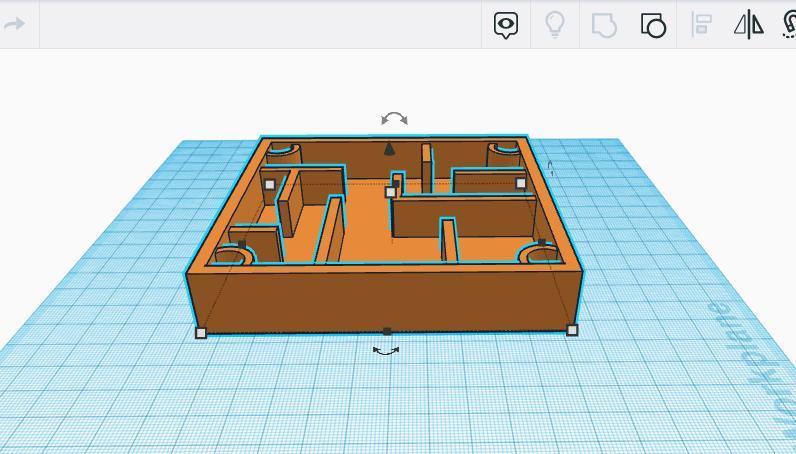Click the back-right white corner handle

point(521,183)
